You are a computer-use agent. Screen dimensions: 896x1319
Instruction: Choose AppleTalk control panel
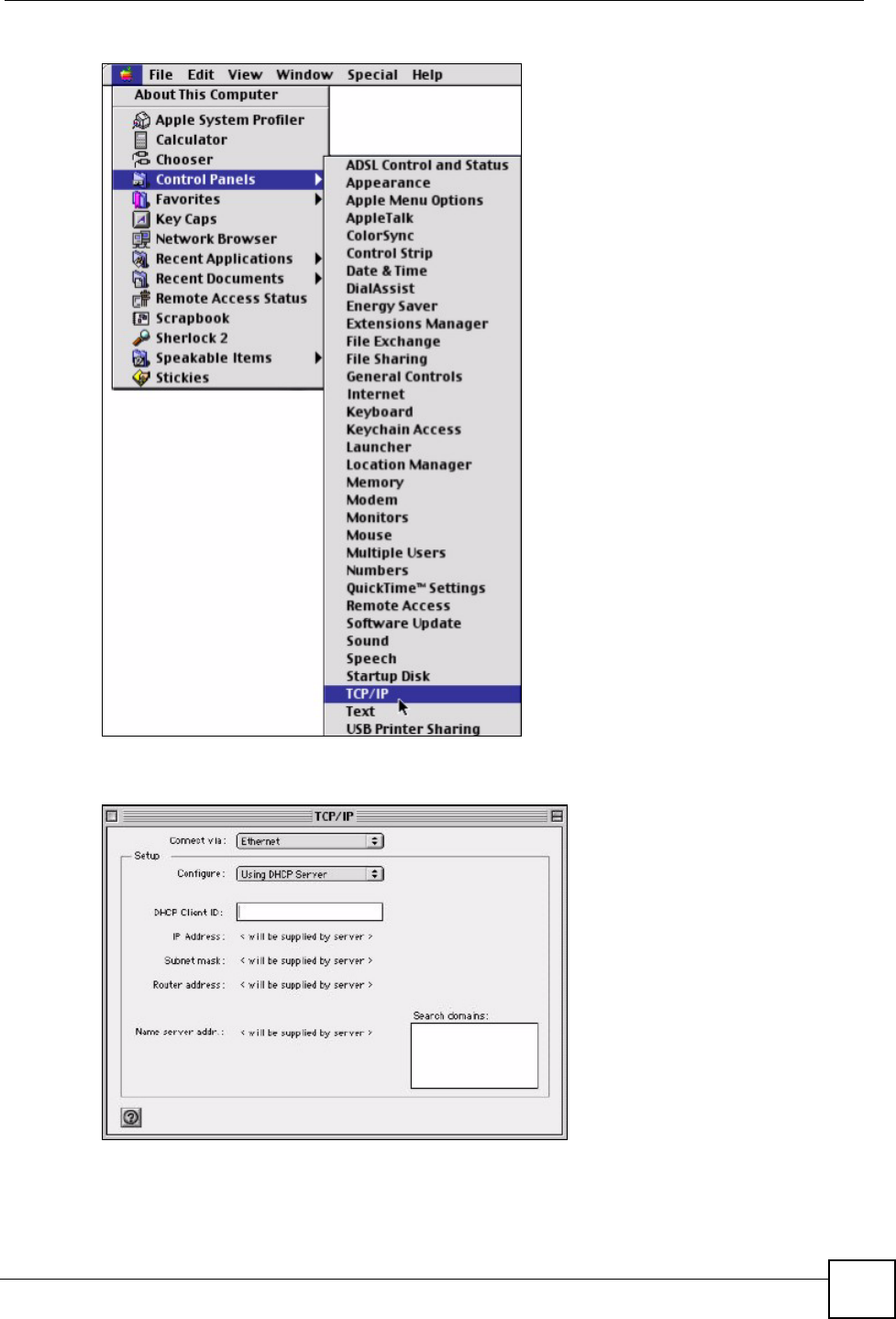coord(380,218)
